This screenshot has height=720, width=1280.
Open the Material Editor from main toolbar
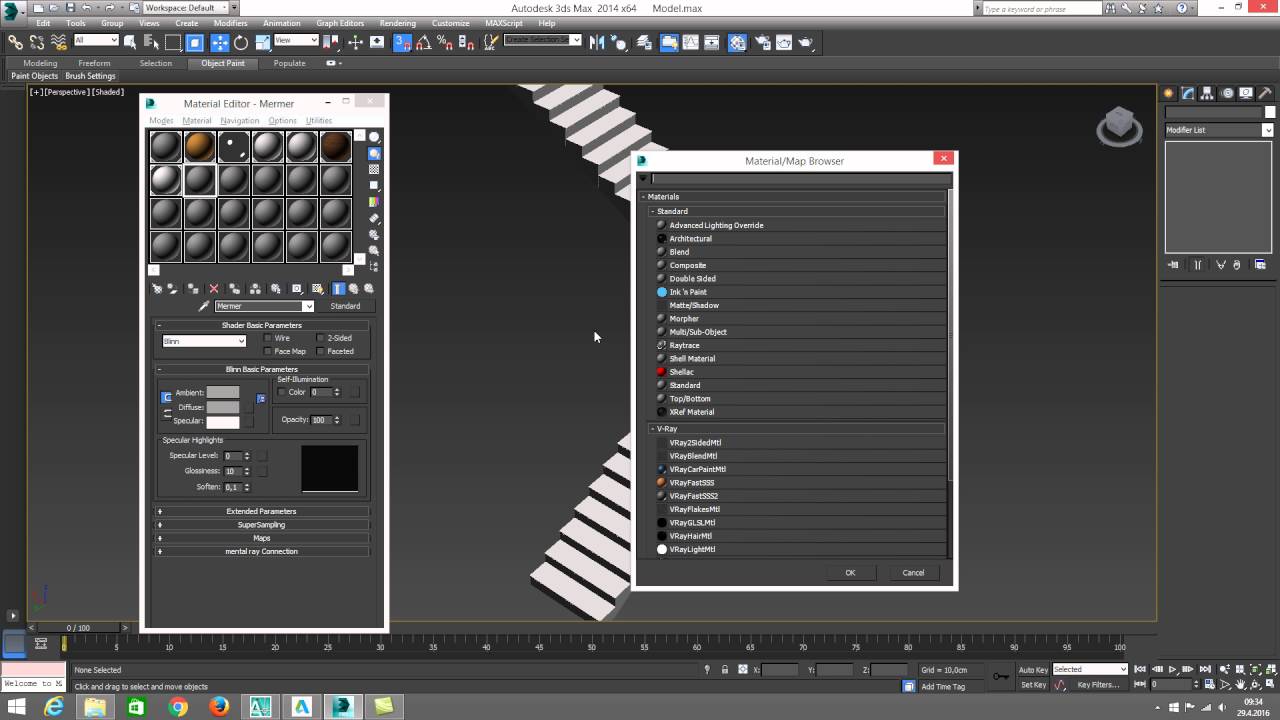click(x=737, y=43)
